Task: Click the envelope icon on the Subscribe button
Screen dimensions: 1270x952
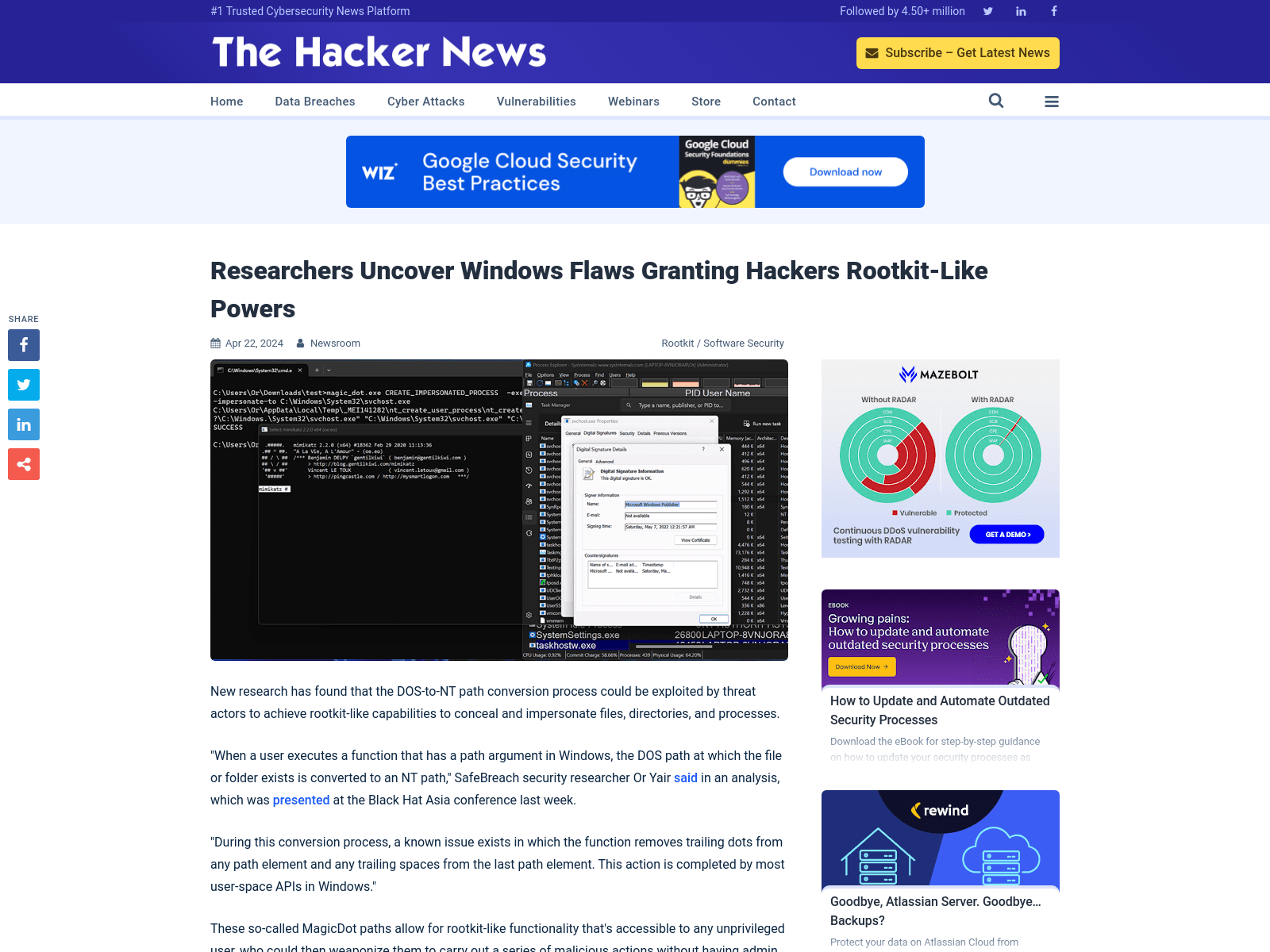Action: pyautogui.click(x=872, y=53)
